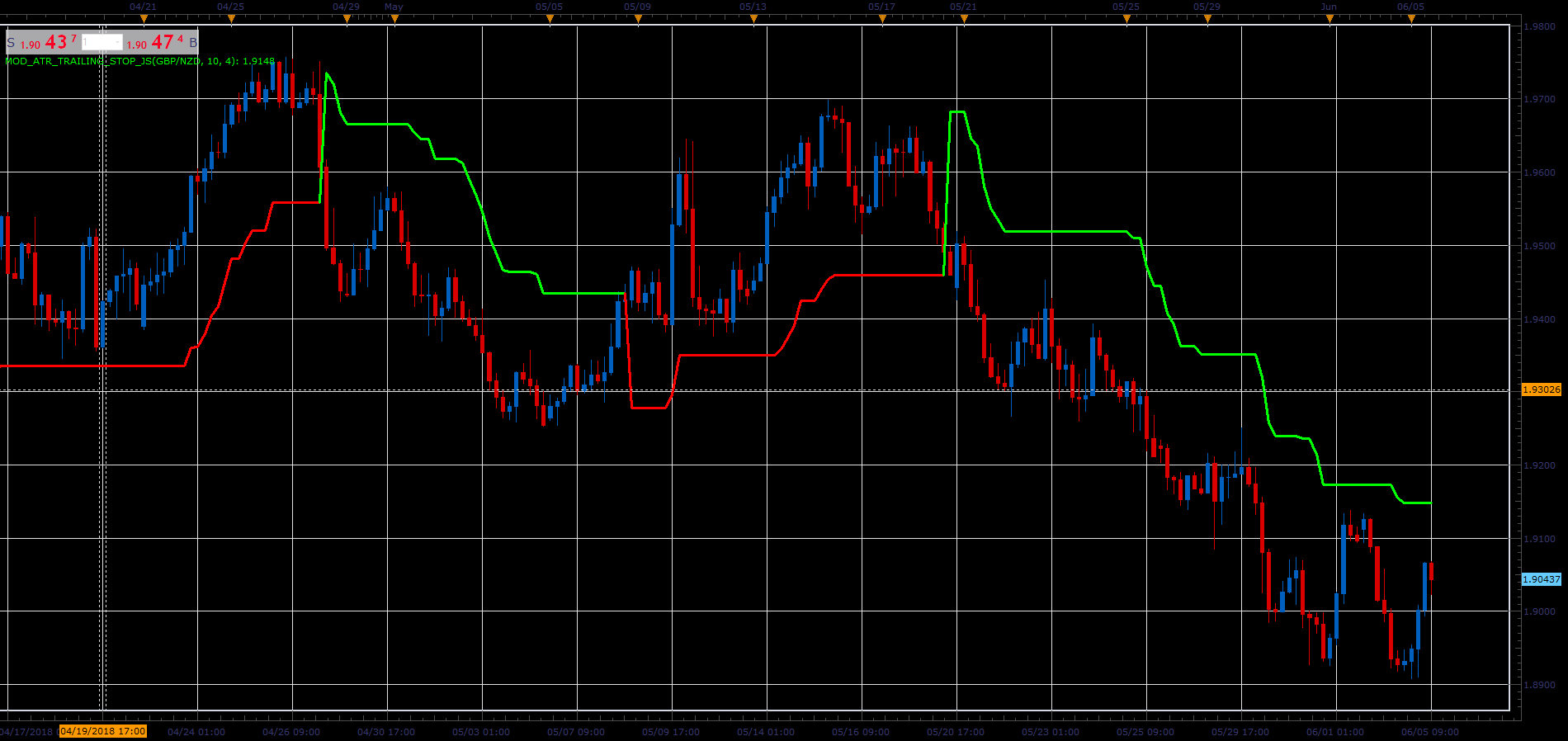Screen dimensions: 1568x741
Task: Click the orange marker under May label
Action: tap(394, 18)
